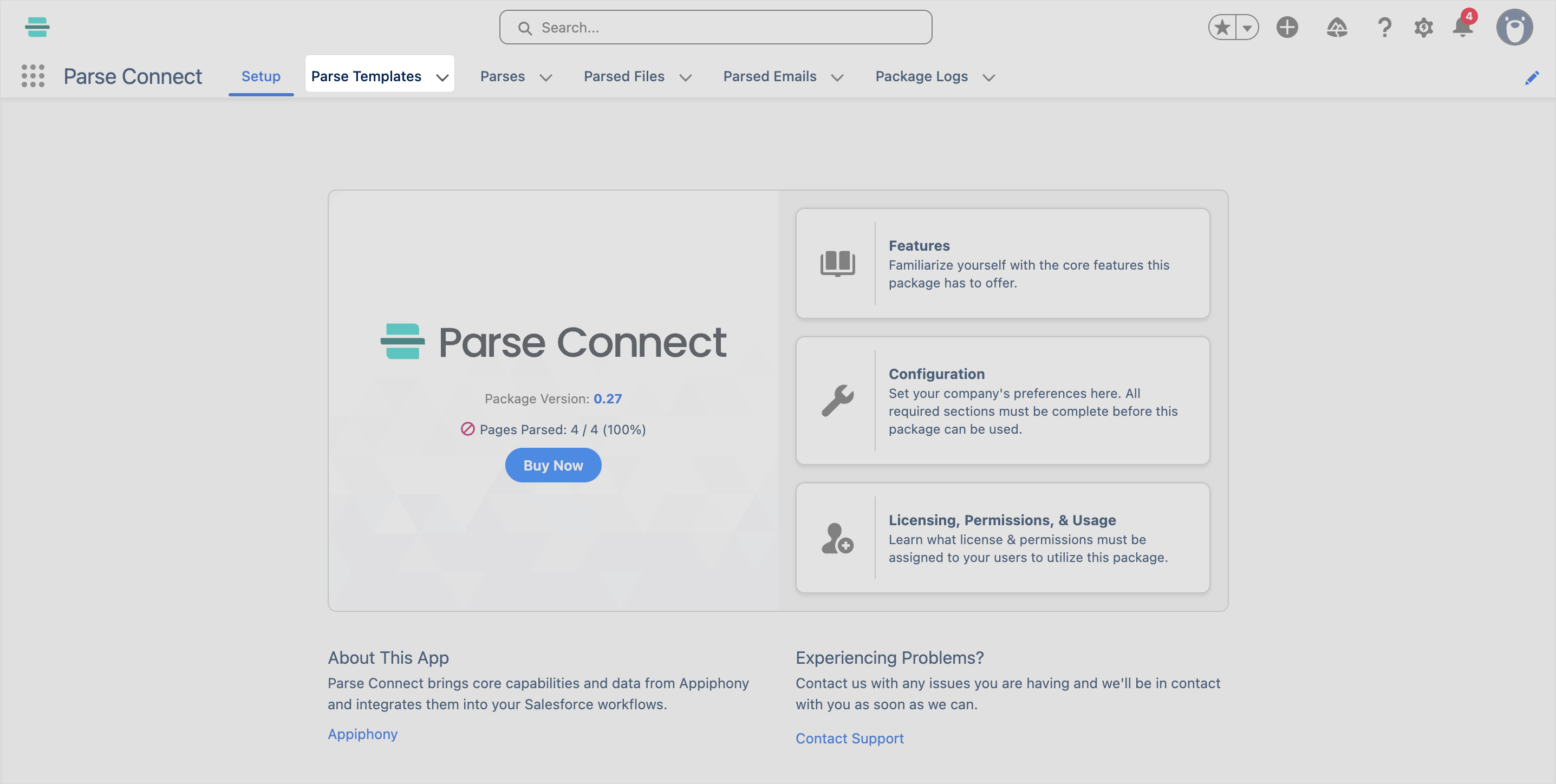Select the Setup tab
Screen dimensions: 1556x784
pos(261,76)
